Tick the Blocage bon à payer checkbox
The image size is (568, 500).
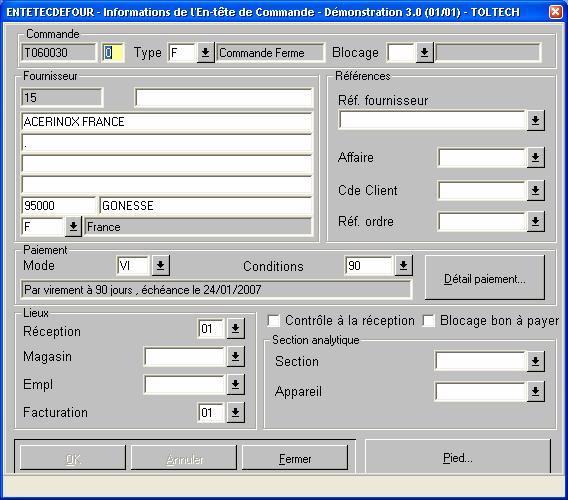[429, 321]
